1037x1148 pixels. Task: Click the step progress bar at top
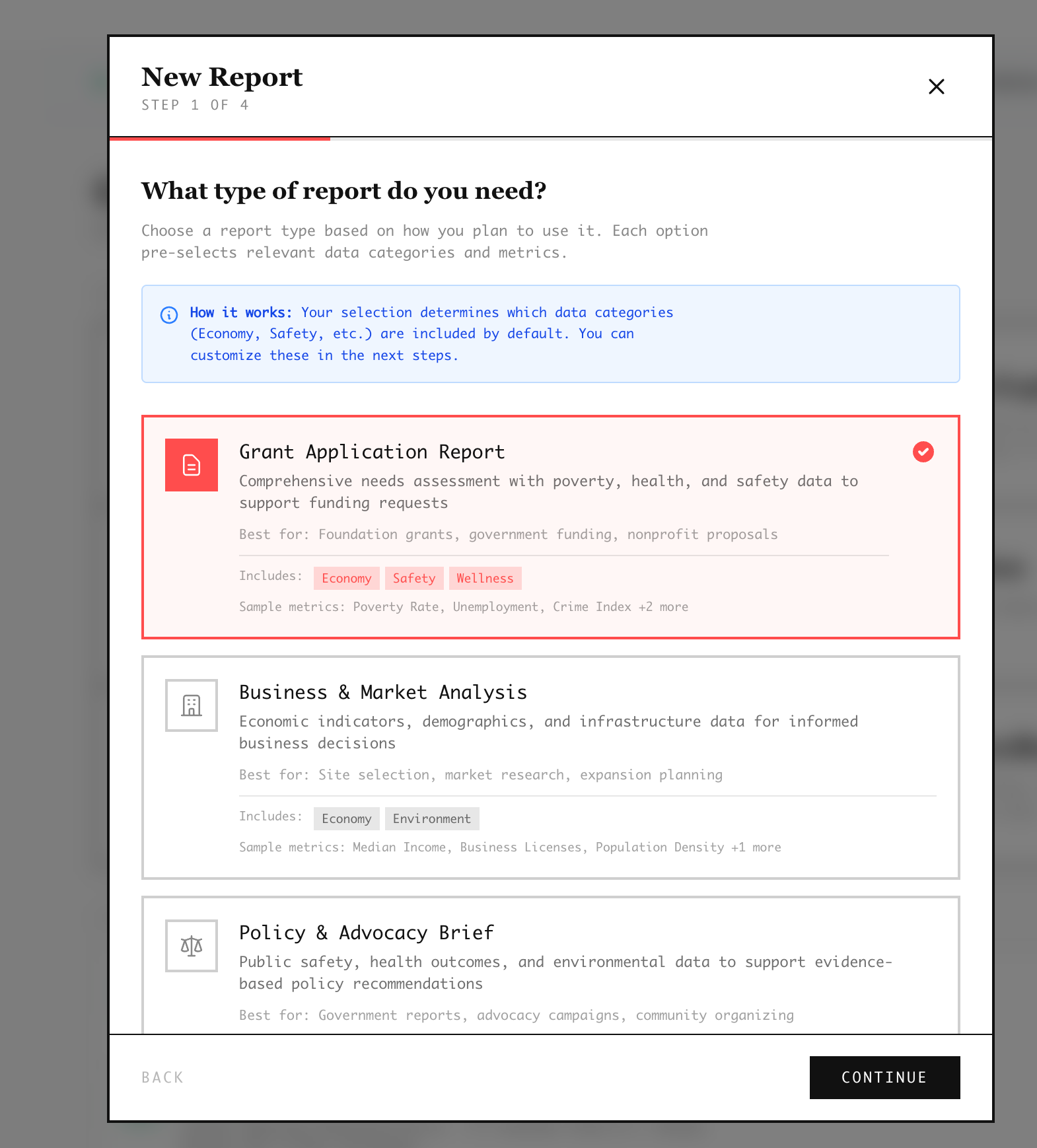pos(551,139)
